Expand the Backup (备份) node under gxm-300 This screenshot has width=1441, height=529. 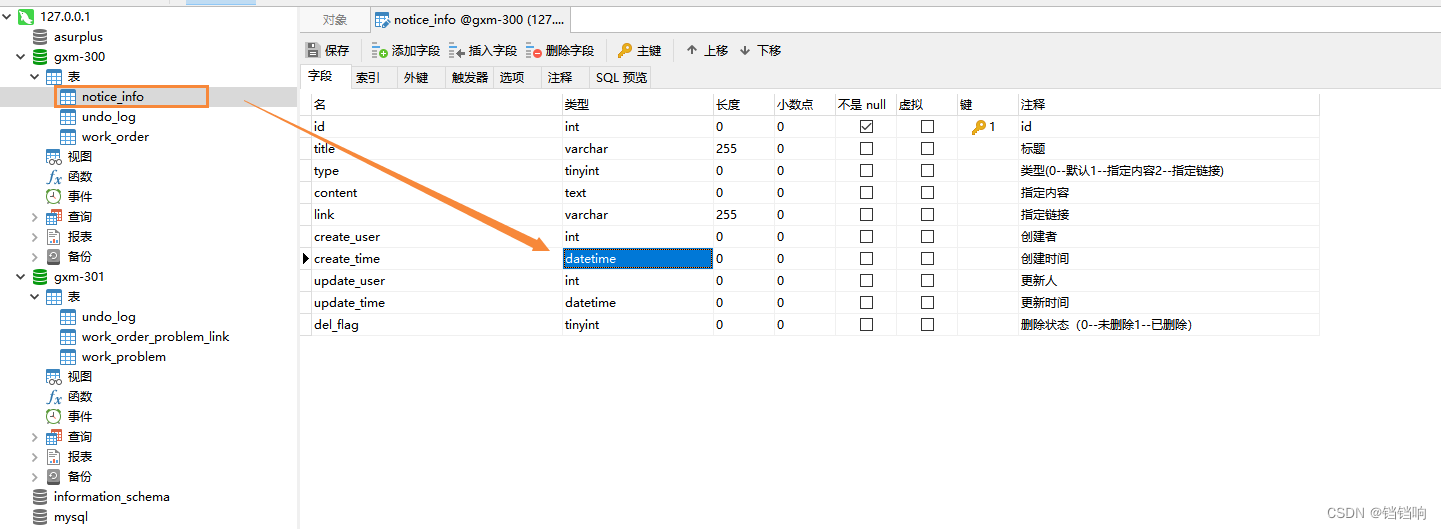click(x=35, y=257)
